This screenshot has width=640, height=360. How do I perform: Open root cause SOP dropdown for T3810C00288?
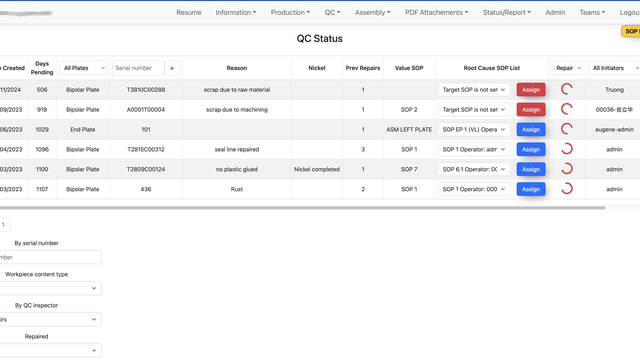pyautogui.click(x=474, y=90)
